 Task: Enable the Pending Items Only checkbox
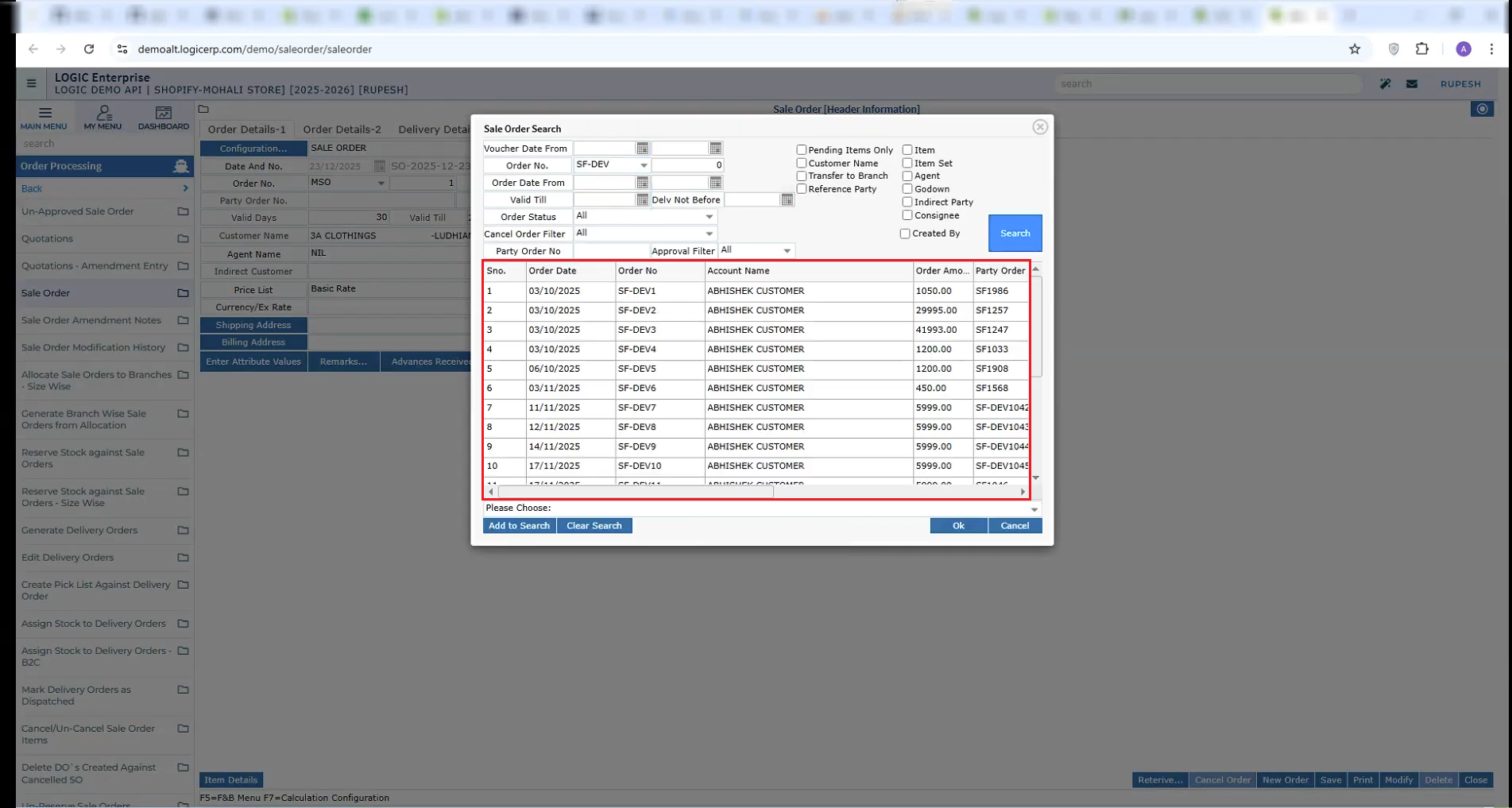coord(802,150)
